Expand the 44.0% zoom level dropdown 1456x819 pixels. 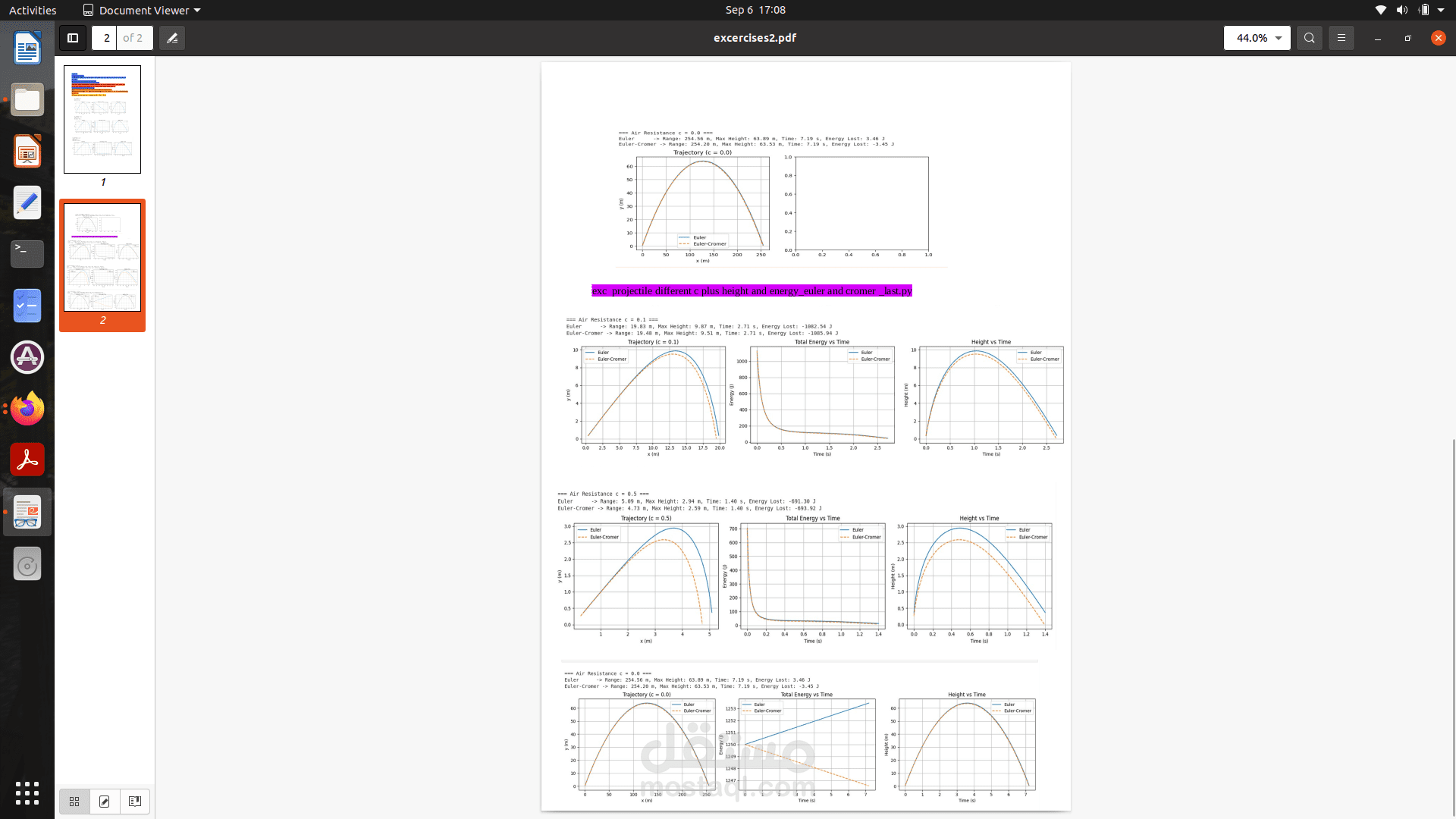click(1278, 38)
